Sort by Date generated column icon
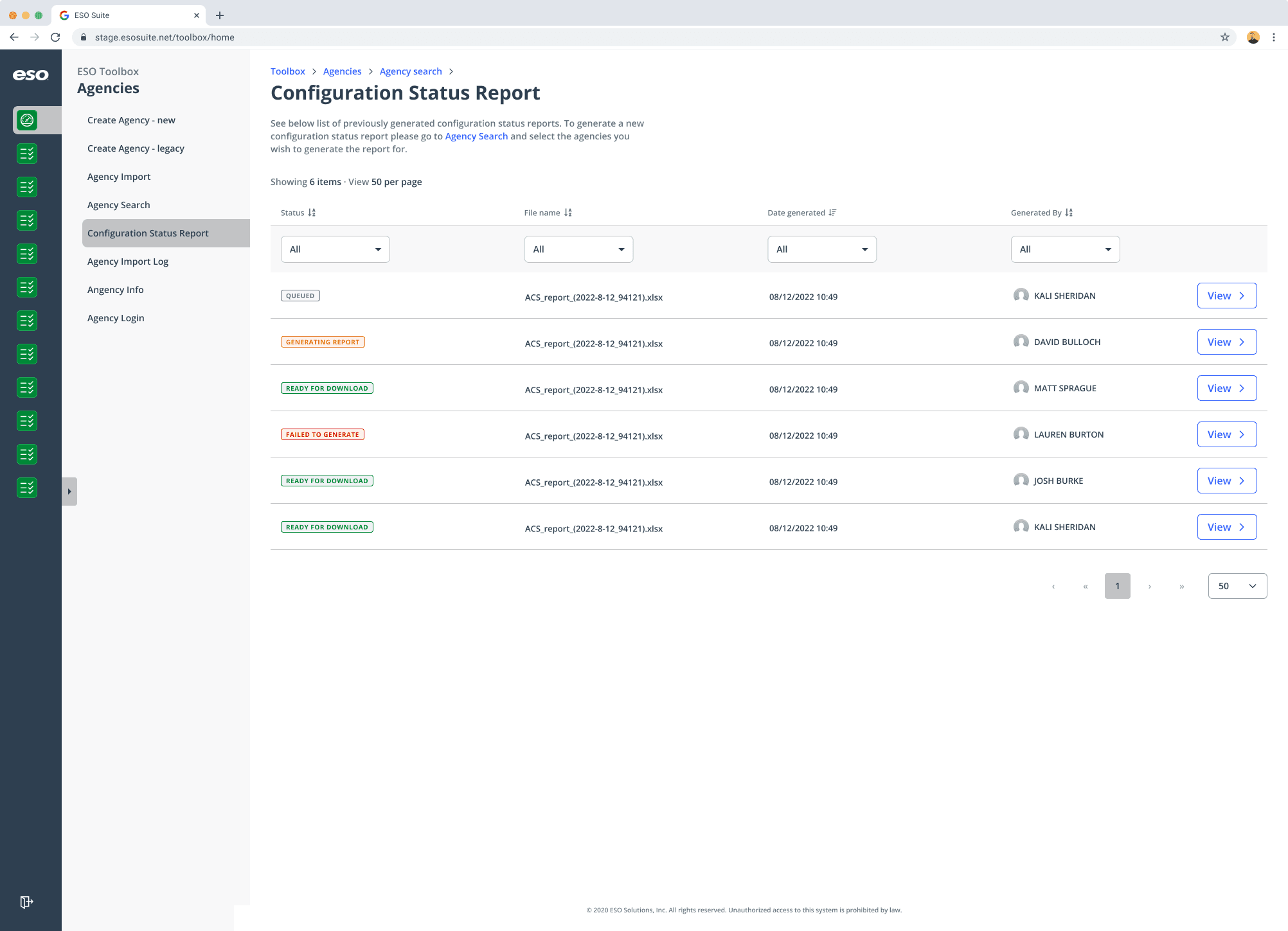 tap(832, 213)
